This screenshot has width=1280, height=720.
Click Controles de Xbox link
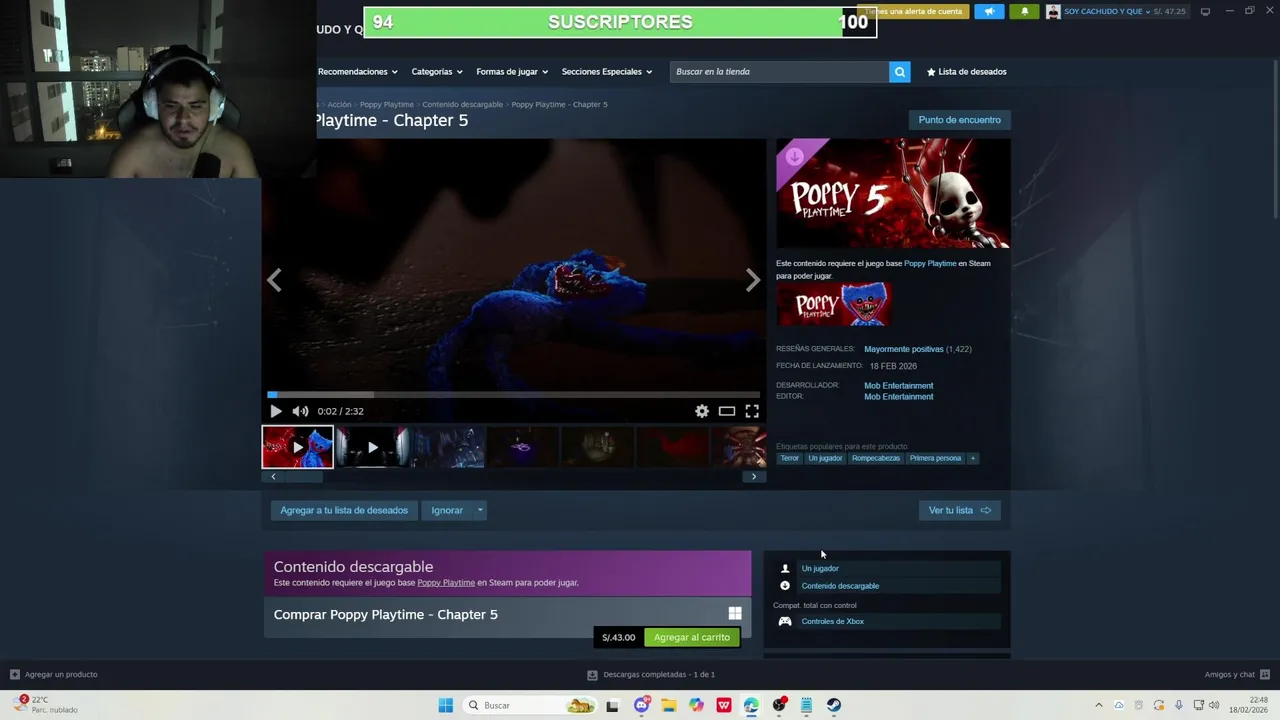pos(833,622)
